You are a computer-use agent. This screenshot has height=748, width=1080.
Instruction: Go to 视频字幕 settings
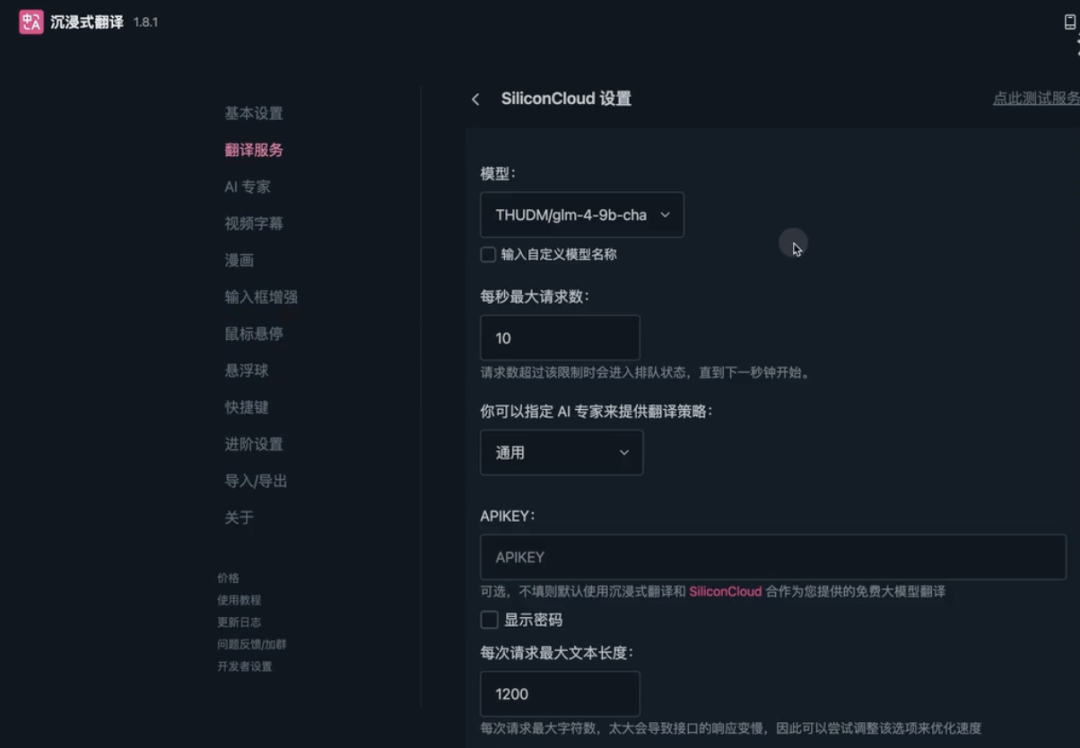253,223
